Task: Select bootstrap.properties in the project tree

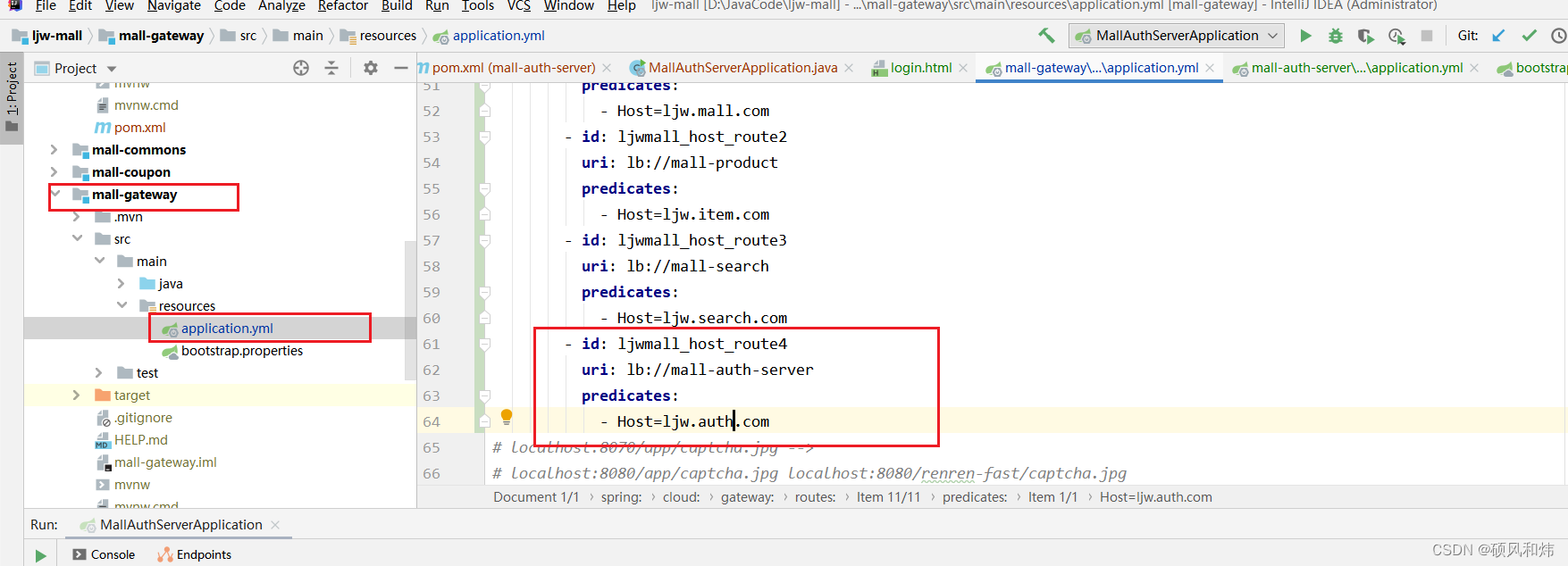Action: [x=242, y=351]
